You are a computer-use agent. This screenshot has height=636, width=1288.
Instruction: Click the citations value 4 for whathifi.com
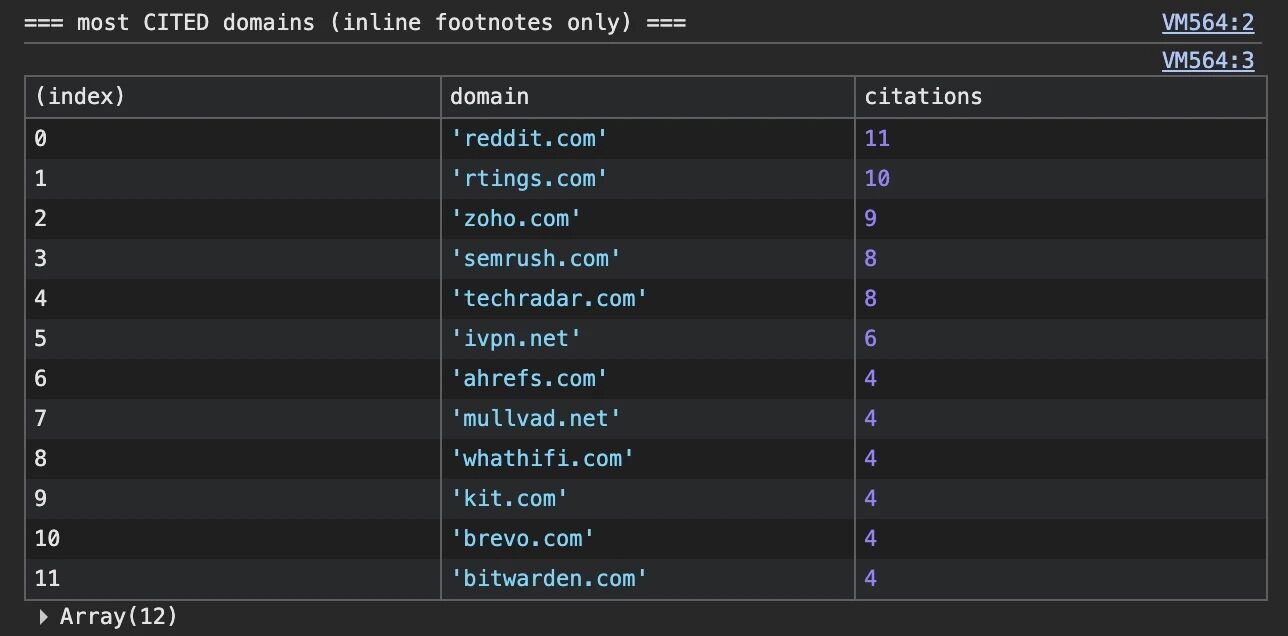871,458
